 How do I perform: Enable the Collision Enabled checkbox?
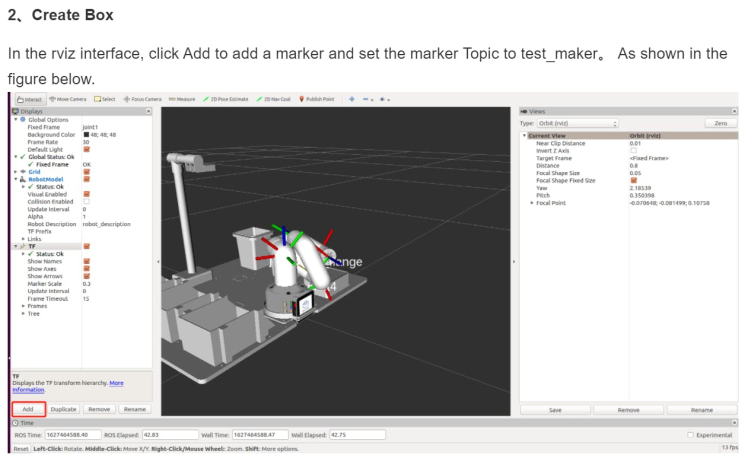pyautogui.click(x=86, y=201)
